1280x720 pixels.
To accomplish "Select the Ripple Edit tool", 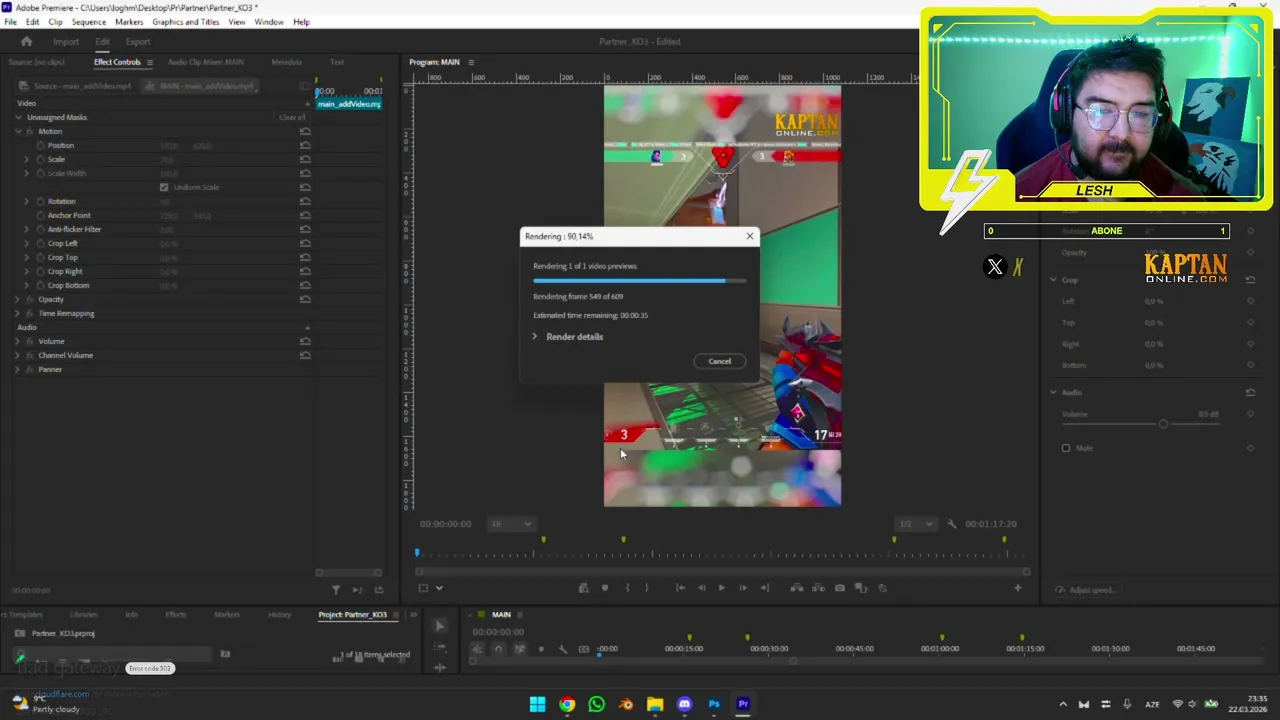I will click(x=439, y=668).
